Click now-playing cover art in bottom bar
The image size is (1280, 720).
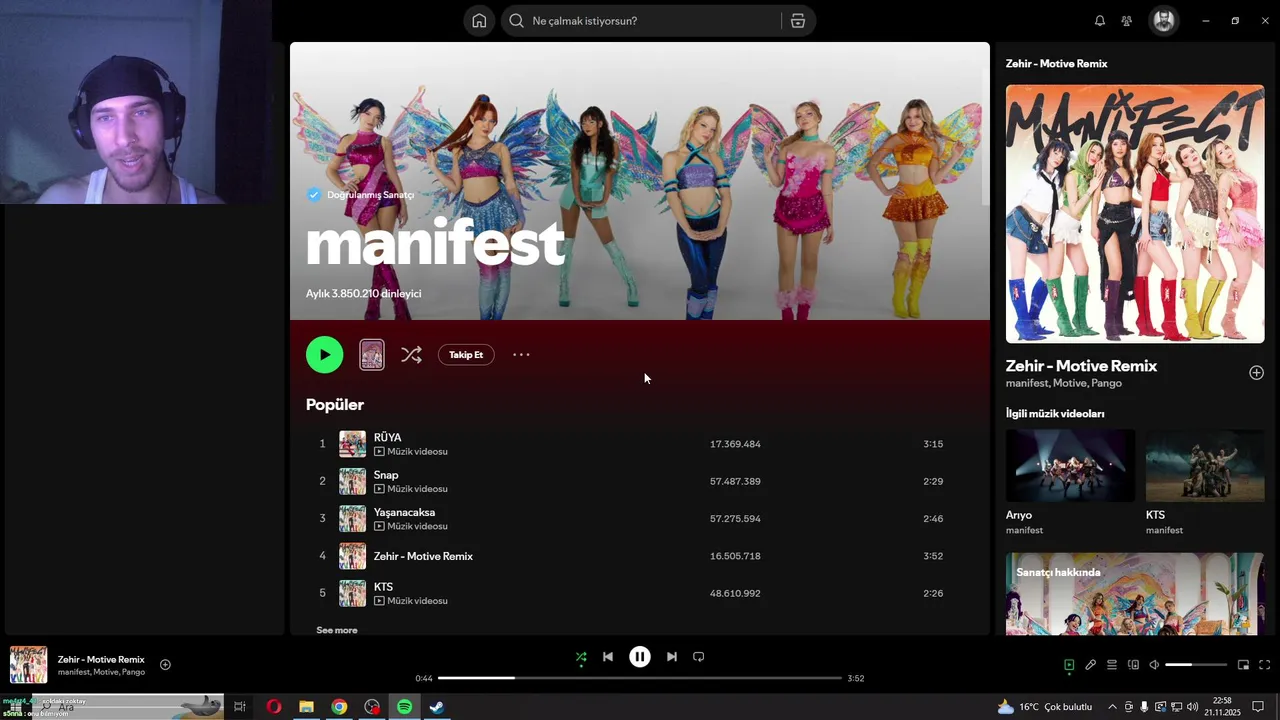[x=28, y=665]
